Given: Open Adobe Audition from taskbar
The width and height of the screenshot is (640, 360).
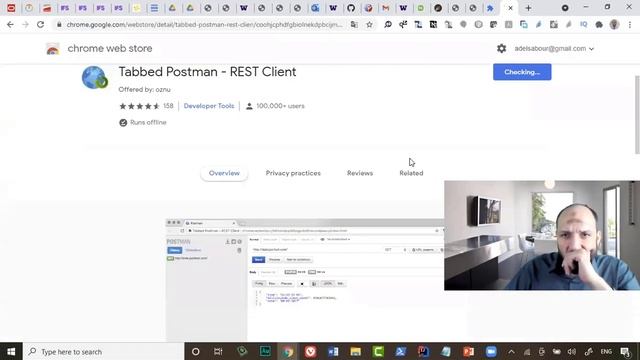Looking at the screenshot, I should point(265,351).
